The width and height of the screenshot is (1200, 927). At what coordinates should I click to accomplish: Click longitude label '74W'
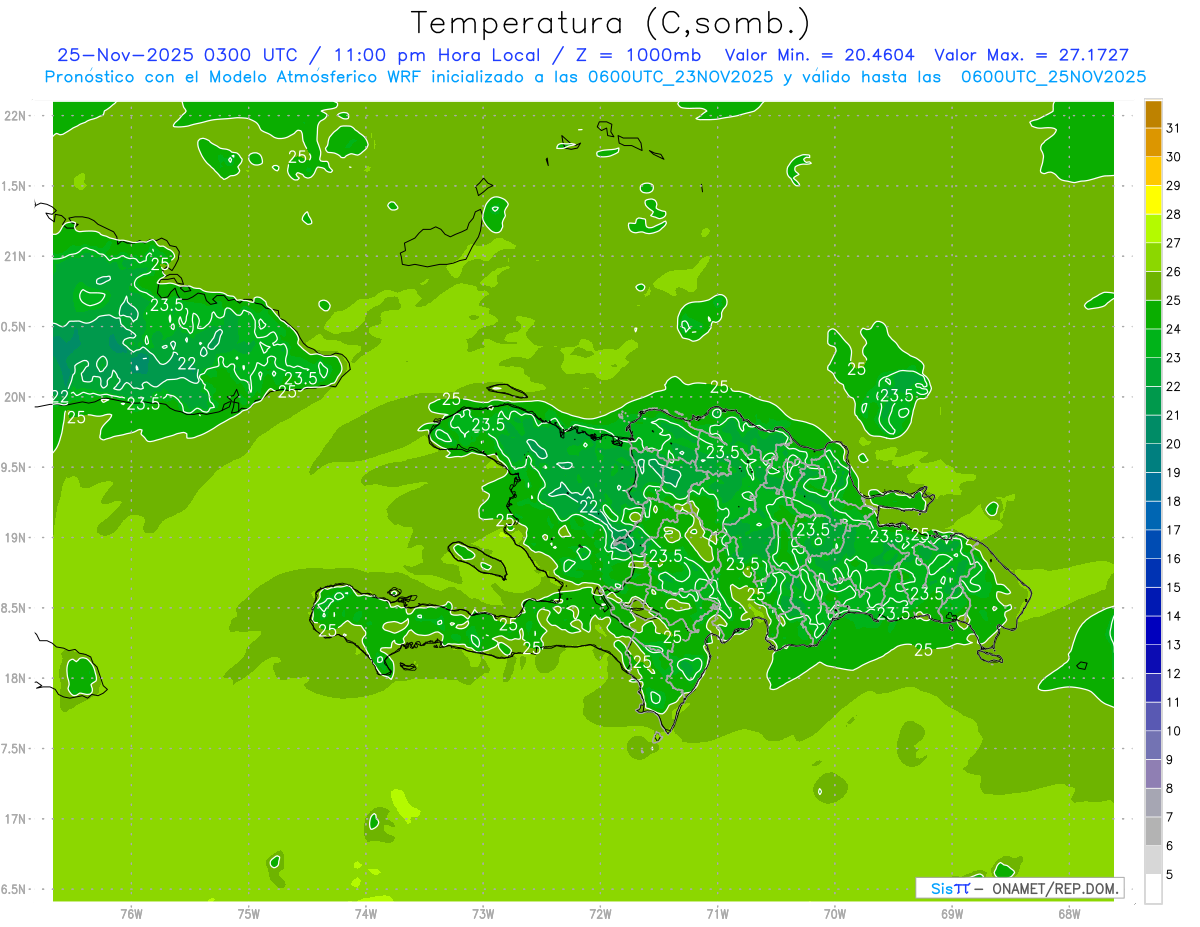click(366, 914)
